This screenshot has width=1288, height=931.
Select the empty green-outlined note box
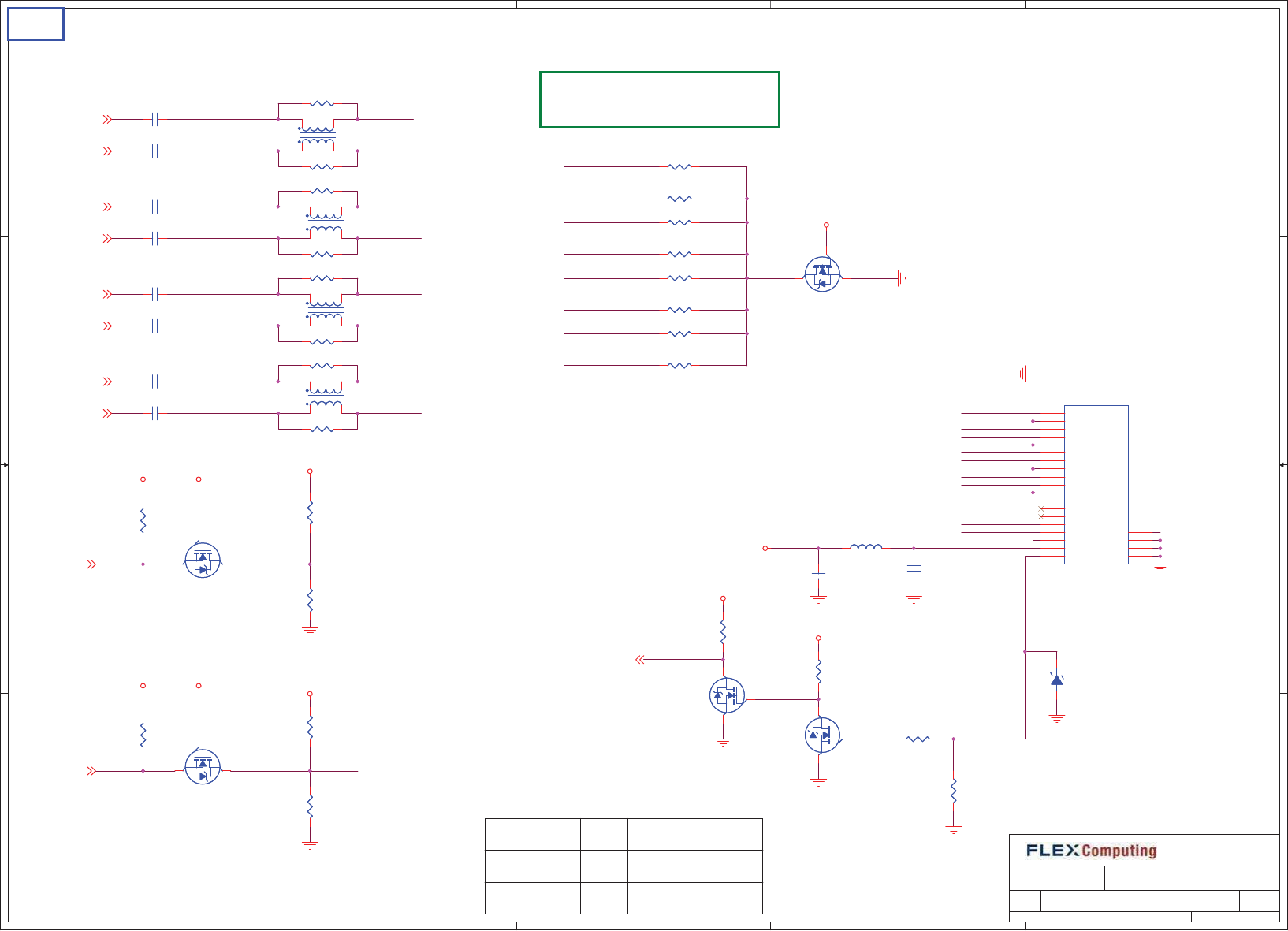(x=660, y=99)
